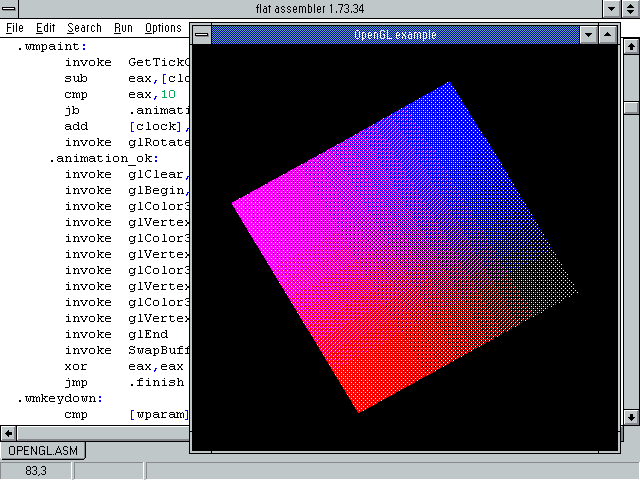640x480 pixels.
Task: Click the sub eax line
Action: tap(127, 78)
